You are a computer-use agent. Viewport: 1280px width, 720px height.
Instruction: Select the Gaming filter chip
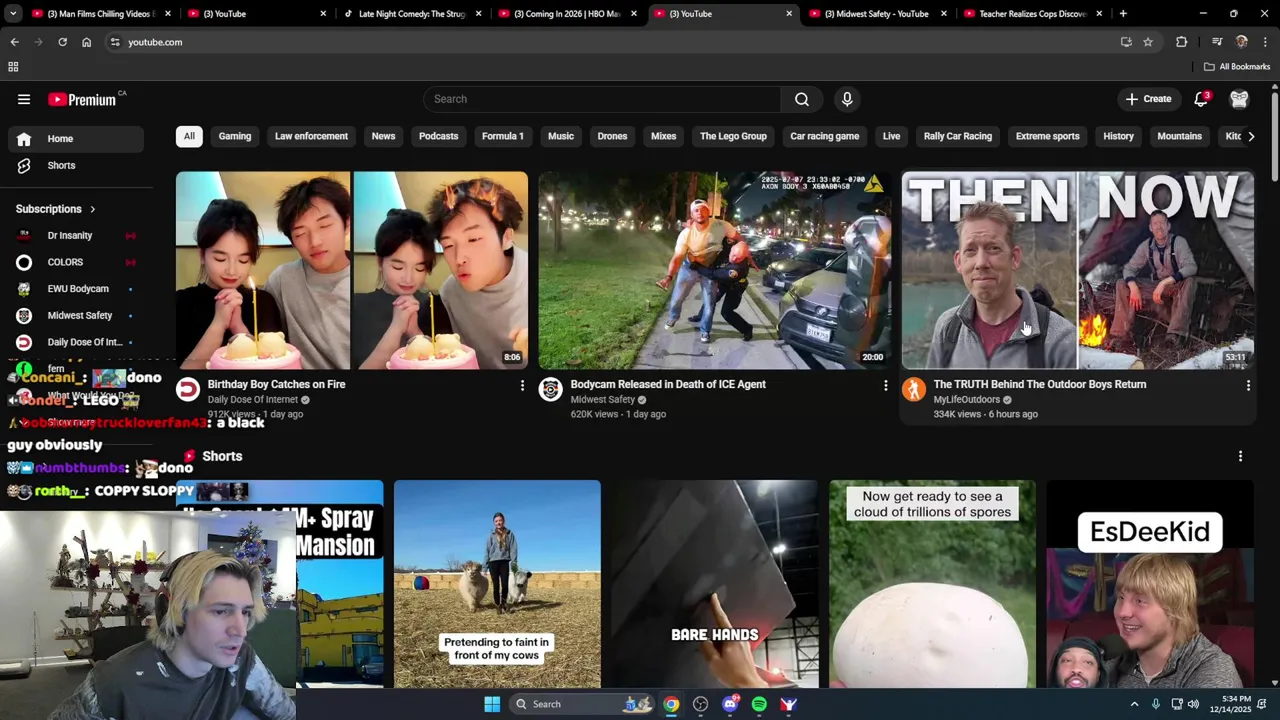click(x=235, y=136)
